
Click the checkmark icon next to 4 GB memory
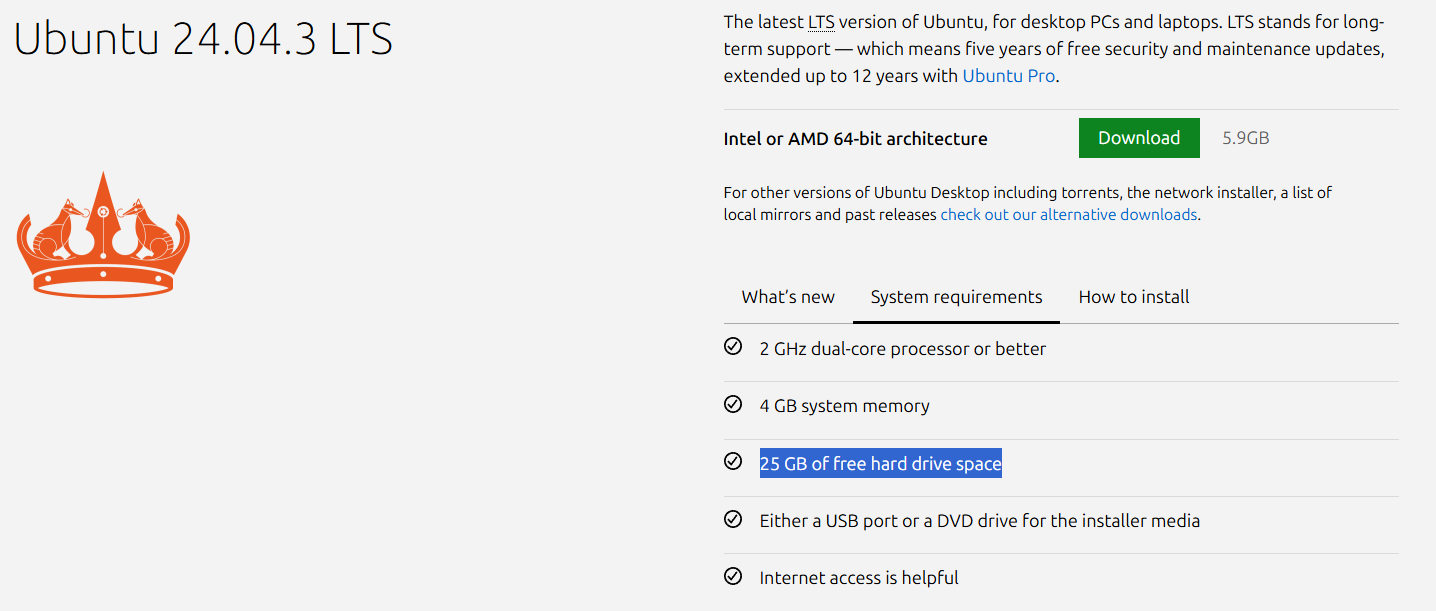(x=733, y=404)
